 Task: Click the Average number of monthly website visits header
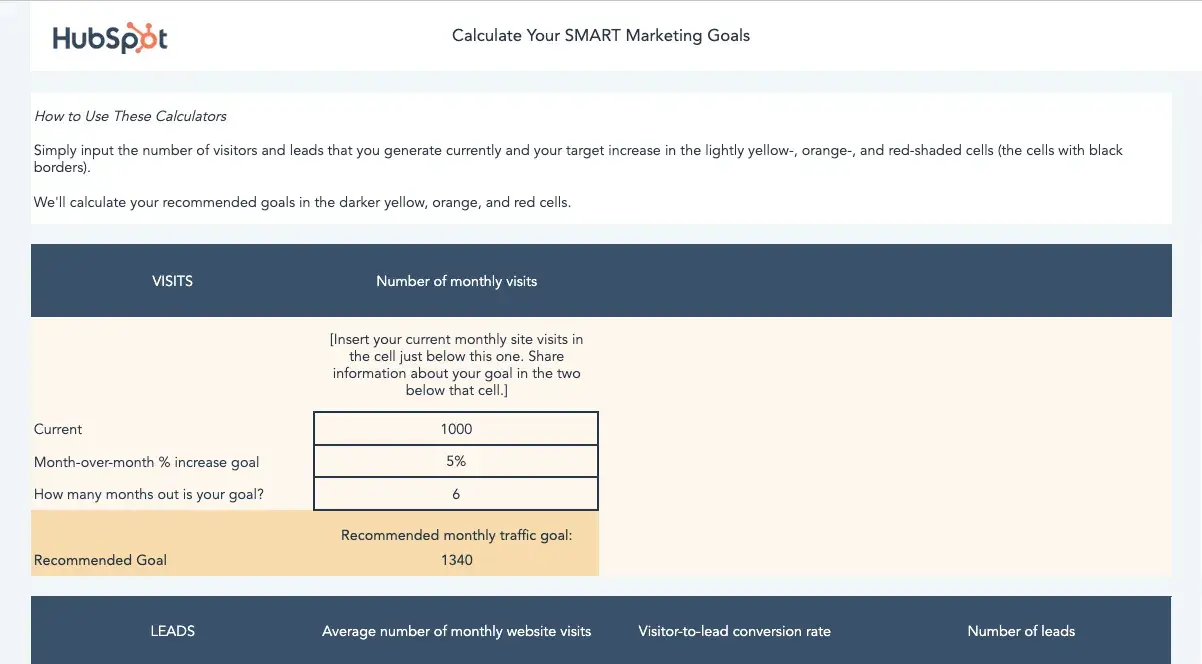[456, 631]
